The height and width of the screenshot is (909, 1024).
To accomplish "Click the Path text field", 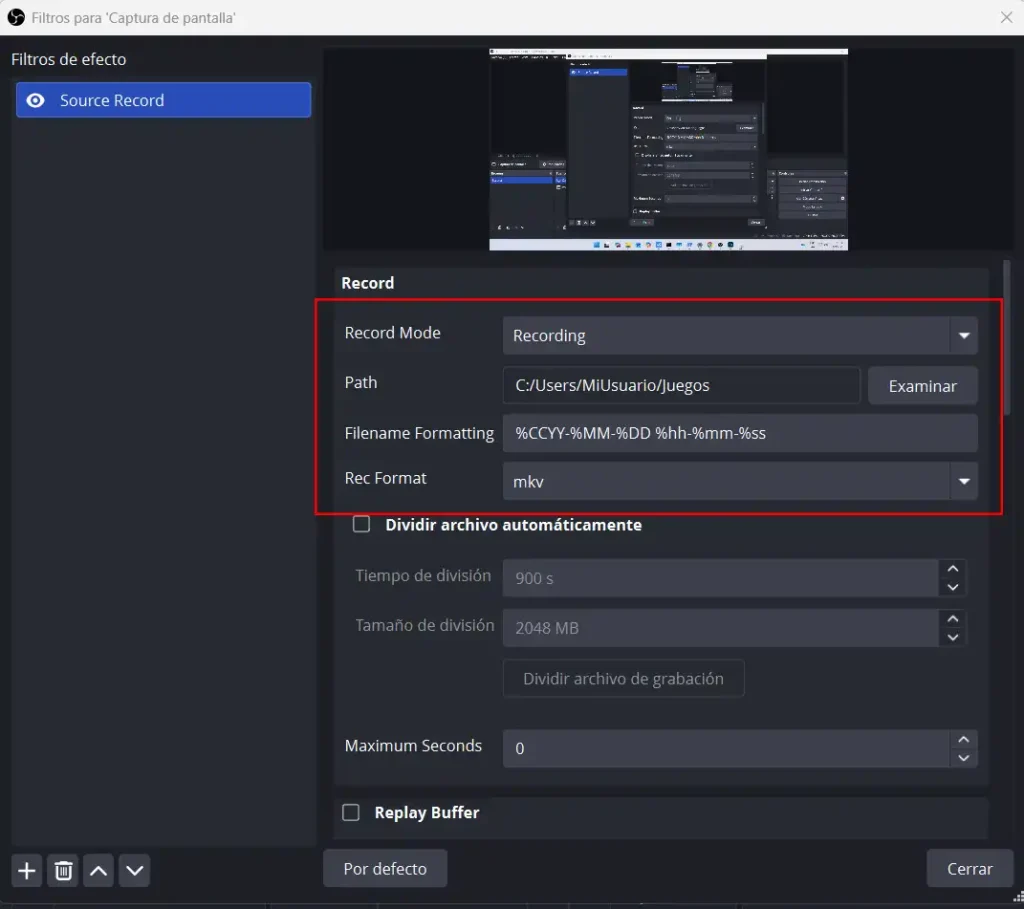I will [681, 385].
